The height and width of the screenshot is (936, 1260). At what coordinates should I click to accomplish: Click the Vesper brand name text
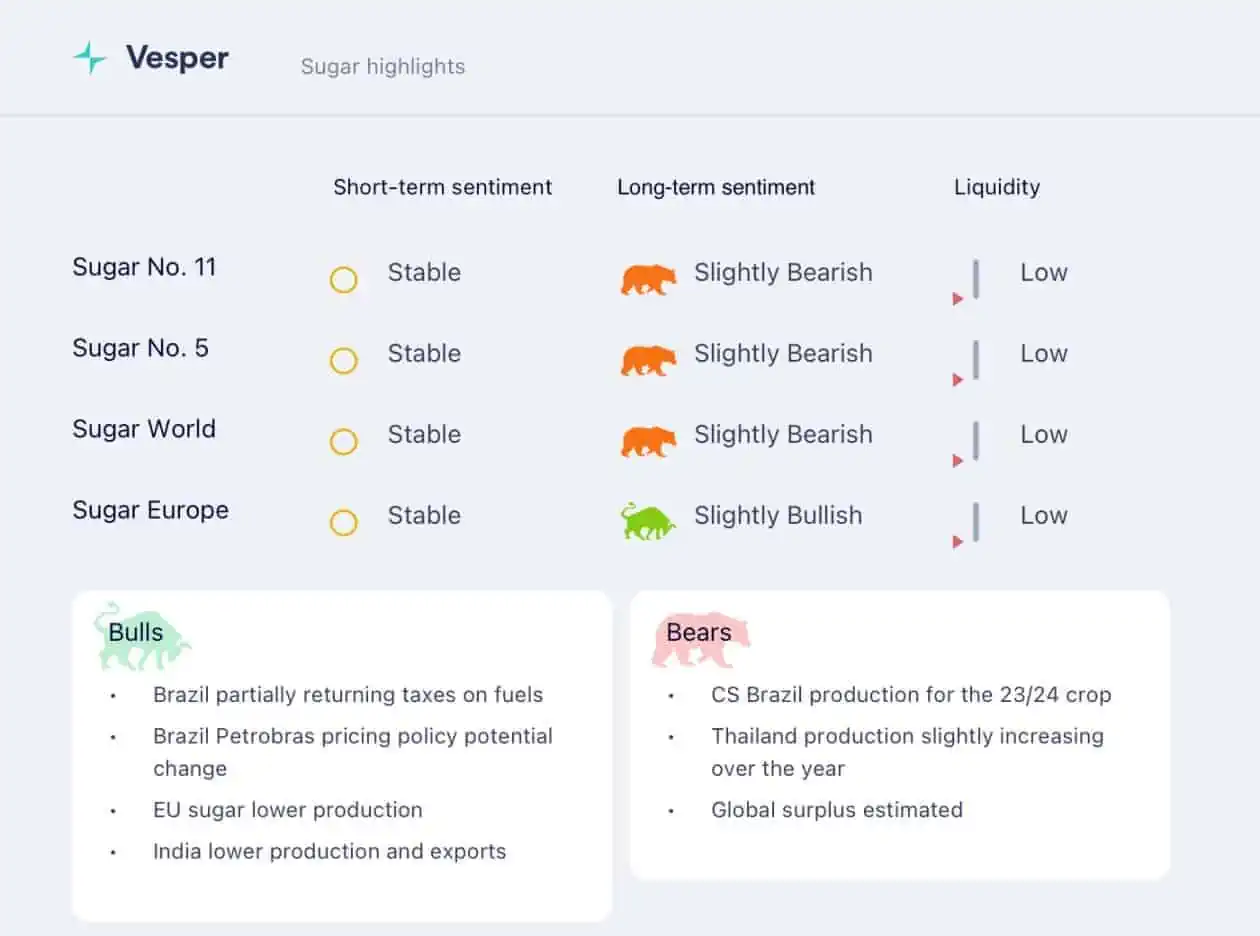177,58
